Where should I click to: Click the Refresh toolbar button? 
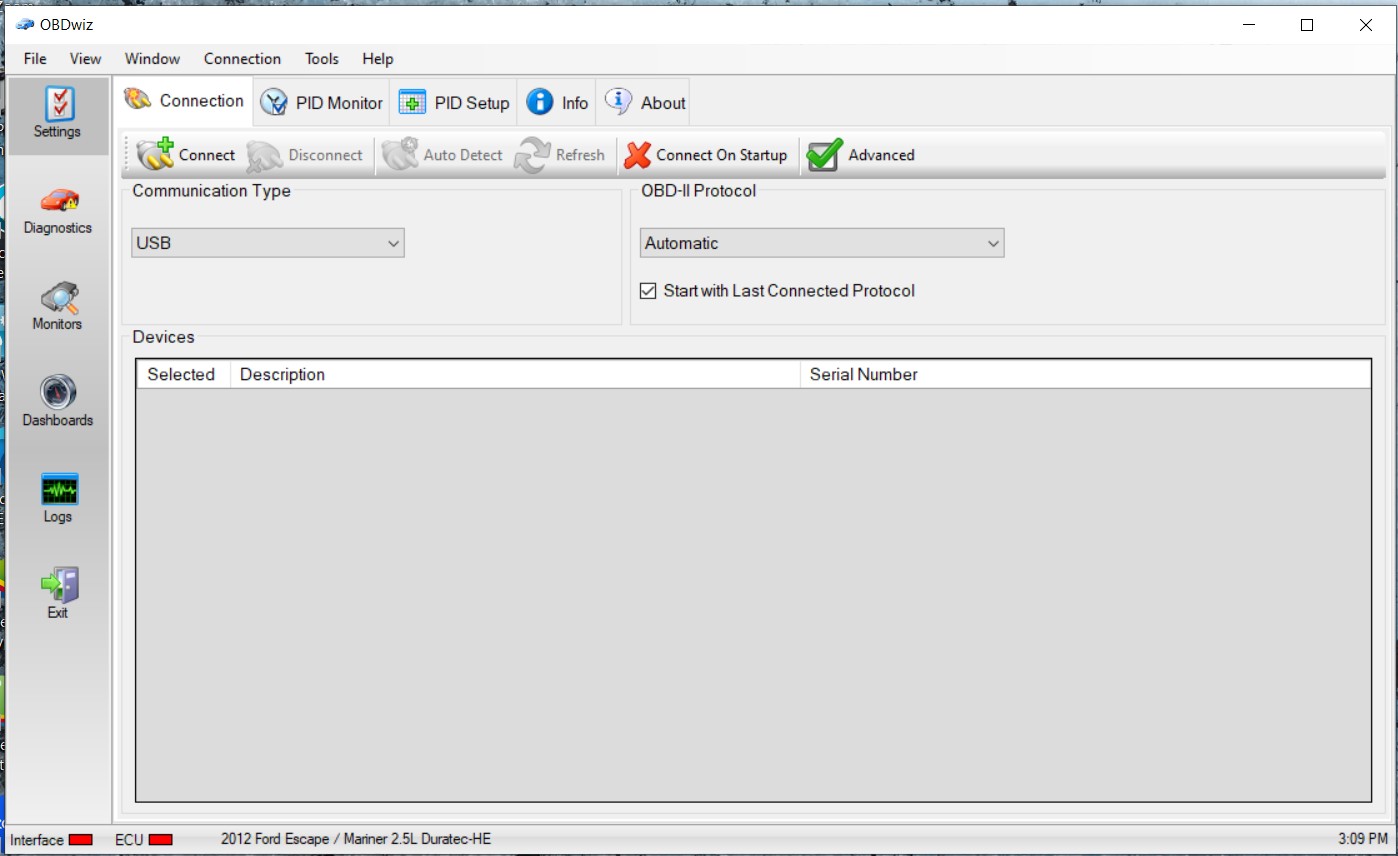tap(560, 155)
